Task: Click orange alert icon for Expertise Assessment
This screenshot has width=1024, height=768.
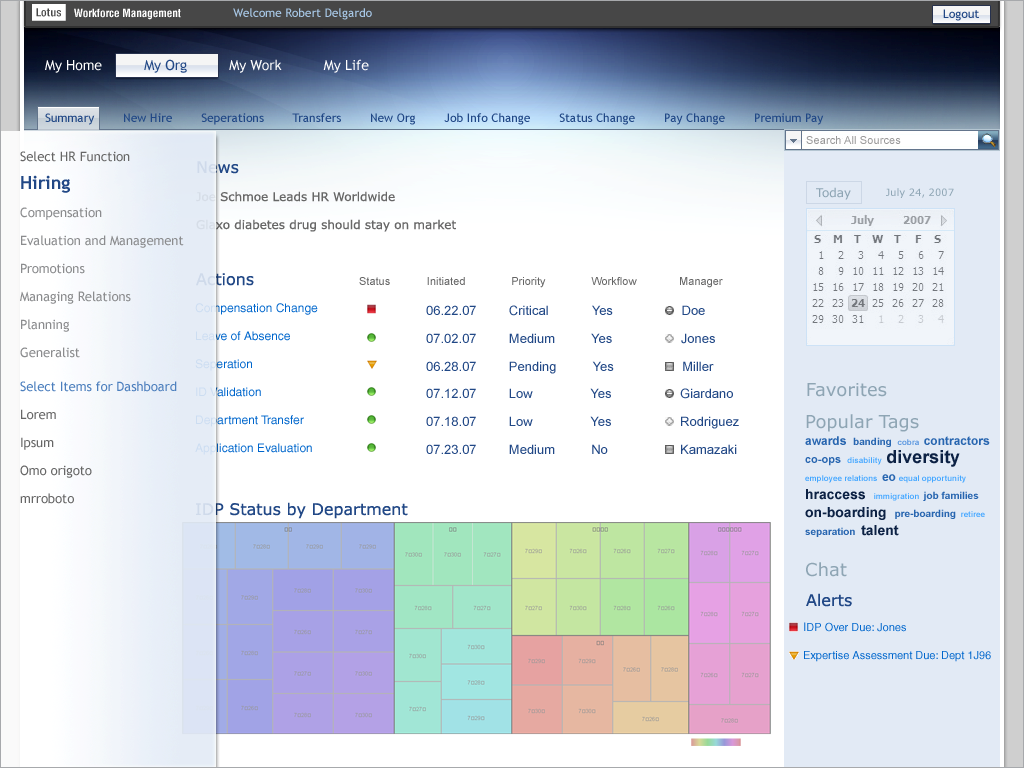Action: pos(793,655)
